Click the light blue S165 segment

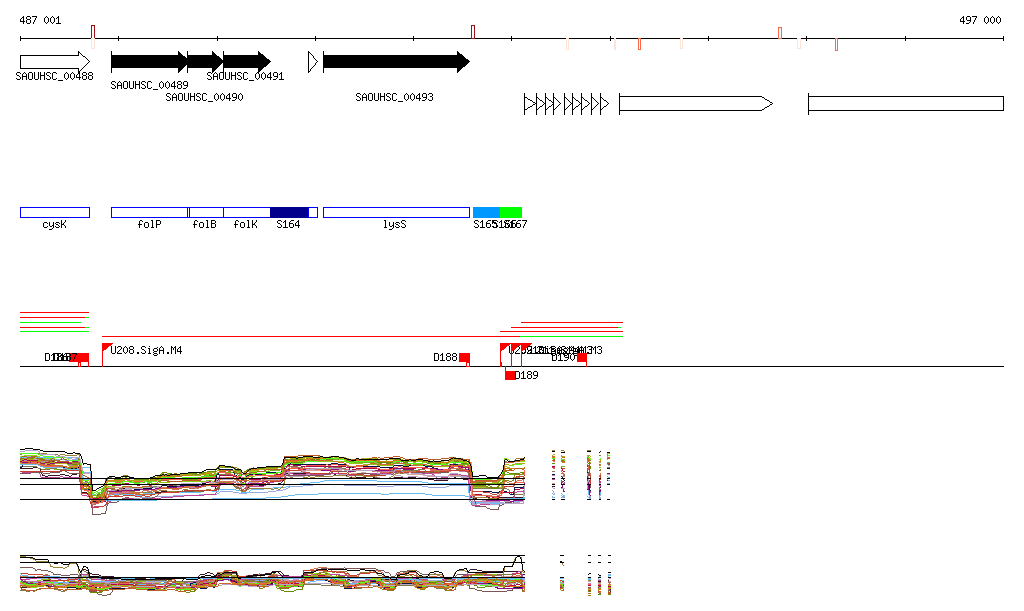click(486, 212)
